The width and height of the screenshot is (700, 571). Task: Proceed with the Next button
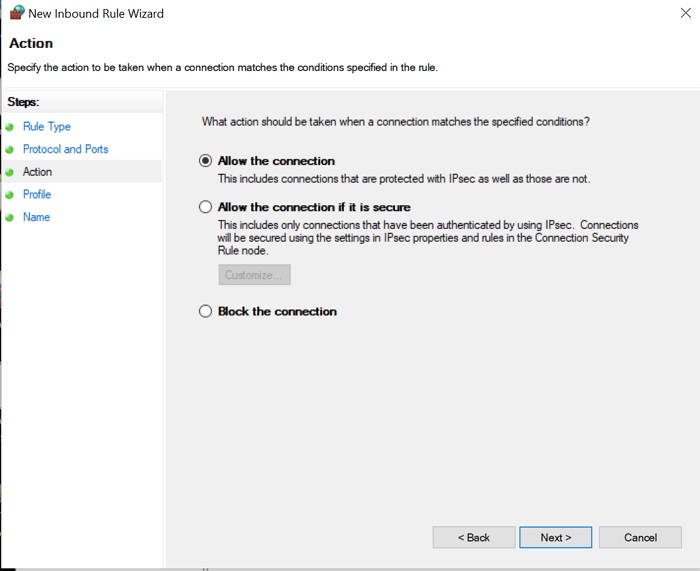pos(556,537)
